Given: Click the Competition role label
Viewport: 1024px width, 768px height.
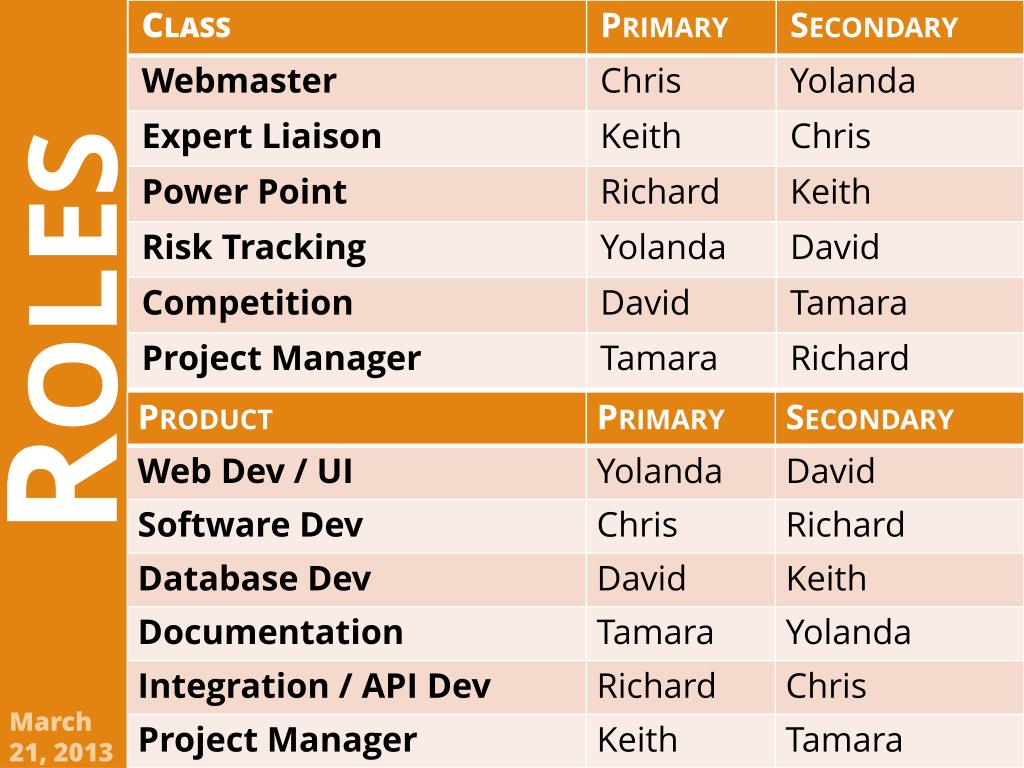Looking at the screenshot, I should pos(248,303).
